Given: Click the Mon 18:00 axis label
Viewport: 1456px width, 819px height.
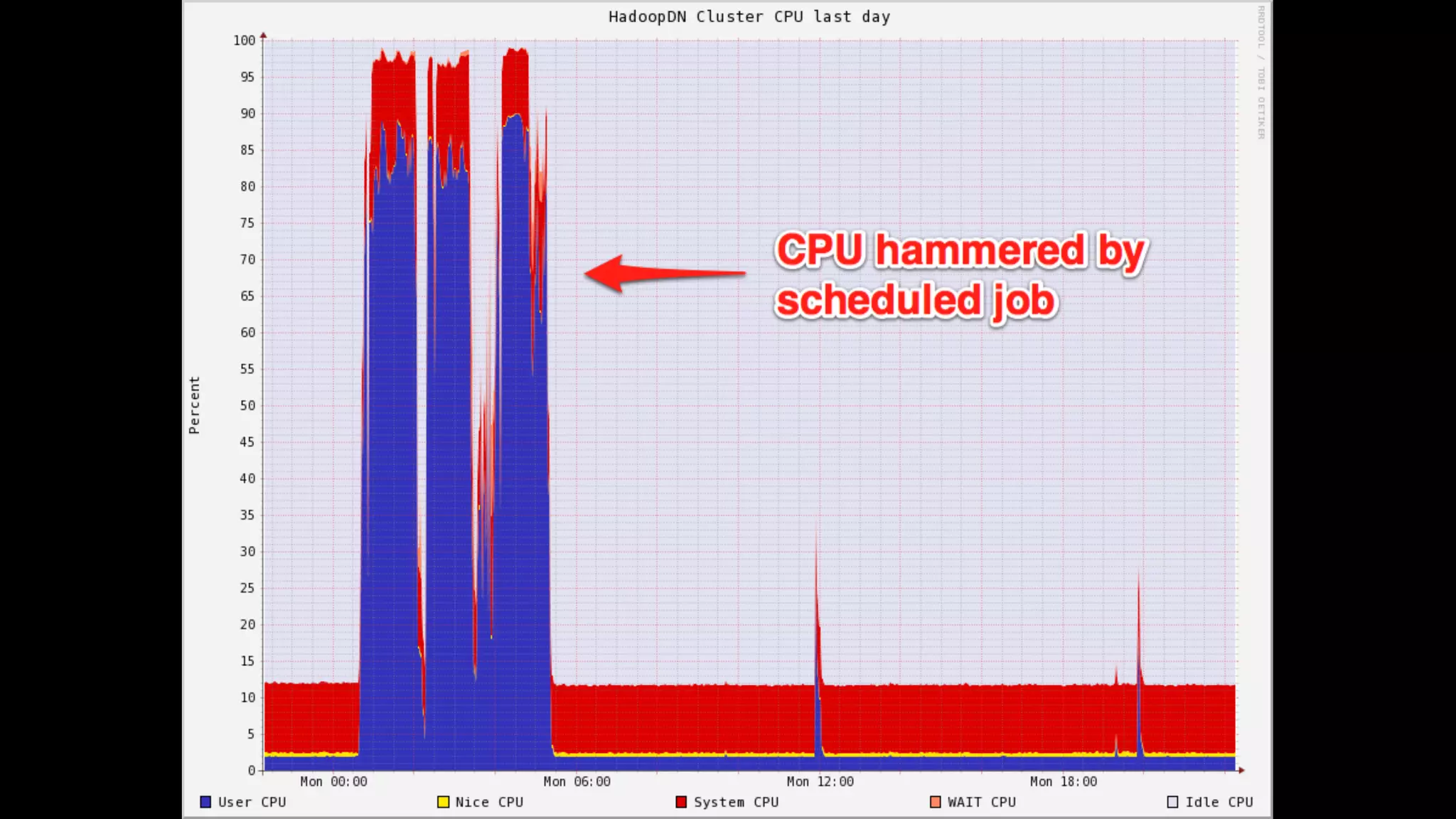Looking at the screenshot, I should point(1063,781).
